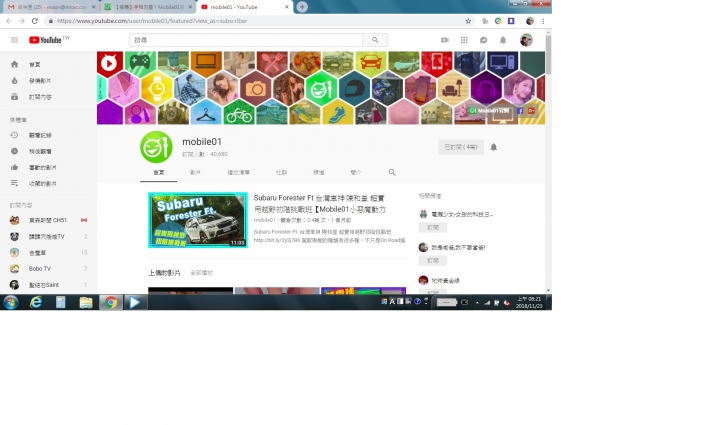Subscribe to the first related channel
The image size is (720, 425).
[x=433, y=227]
